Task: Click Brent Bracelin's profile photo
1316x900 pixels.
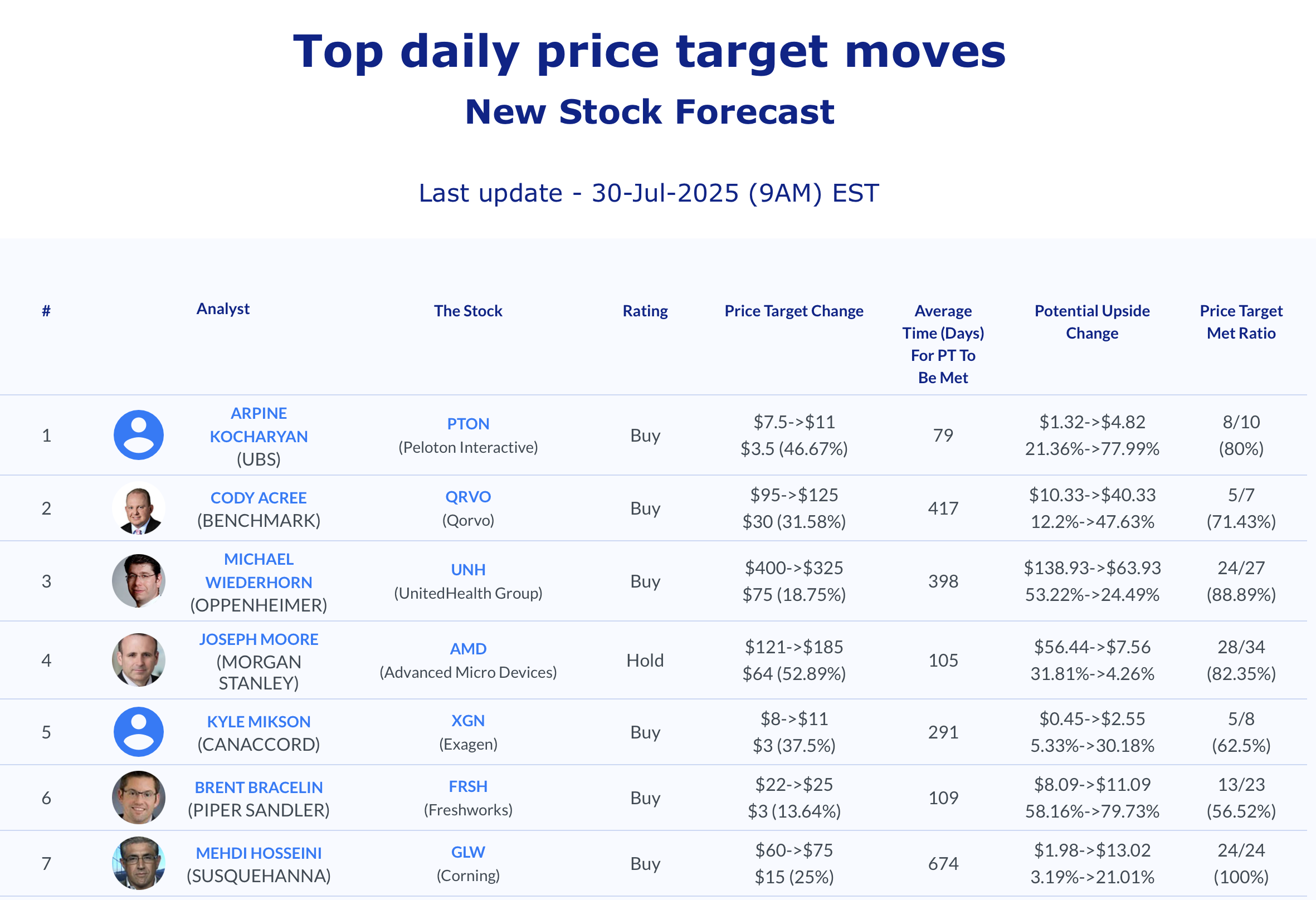Action: click(139, 798)
